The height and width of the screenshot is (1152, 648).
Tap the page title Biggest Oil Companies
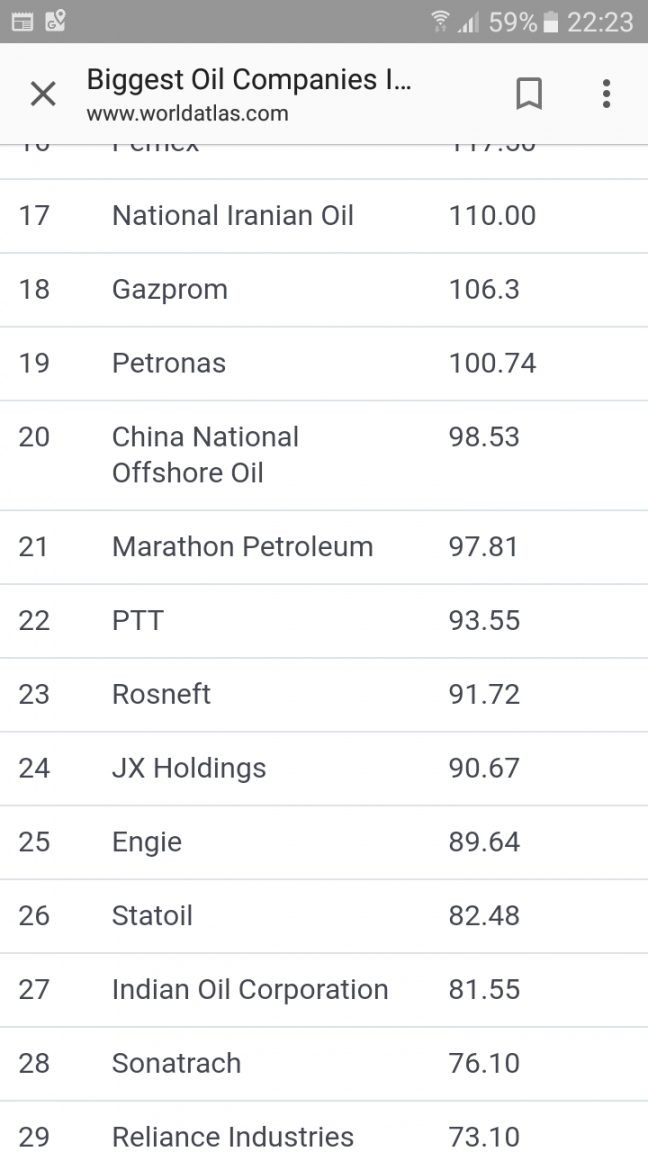pos(249,79)
